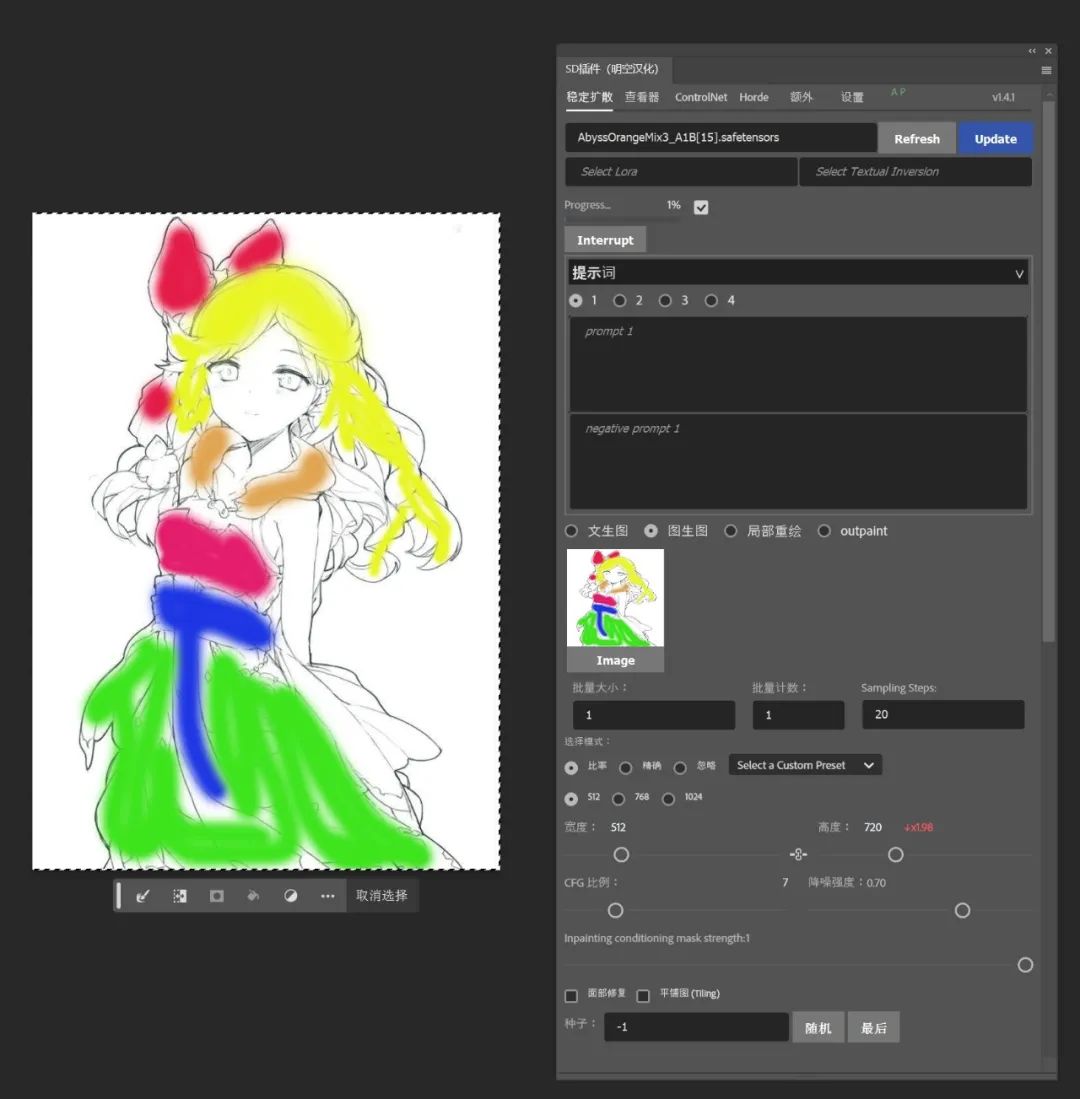Select the modify-selection brush icon in the contextual bar
Screen dimensions: 1080x1099
tap(143, 896)
